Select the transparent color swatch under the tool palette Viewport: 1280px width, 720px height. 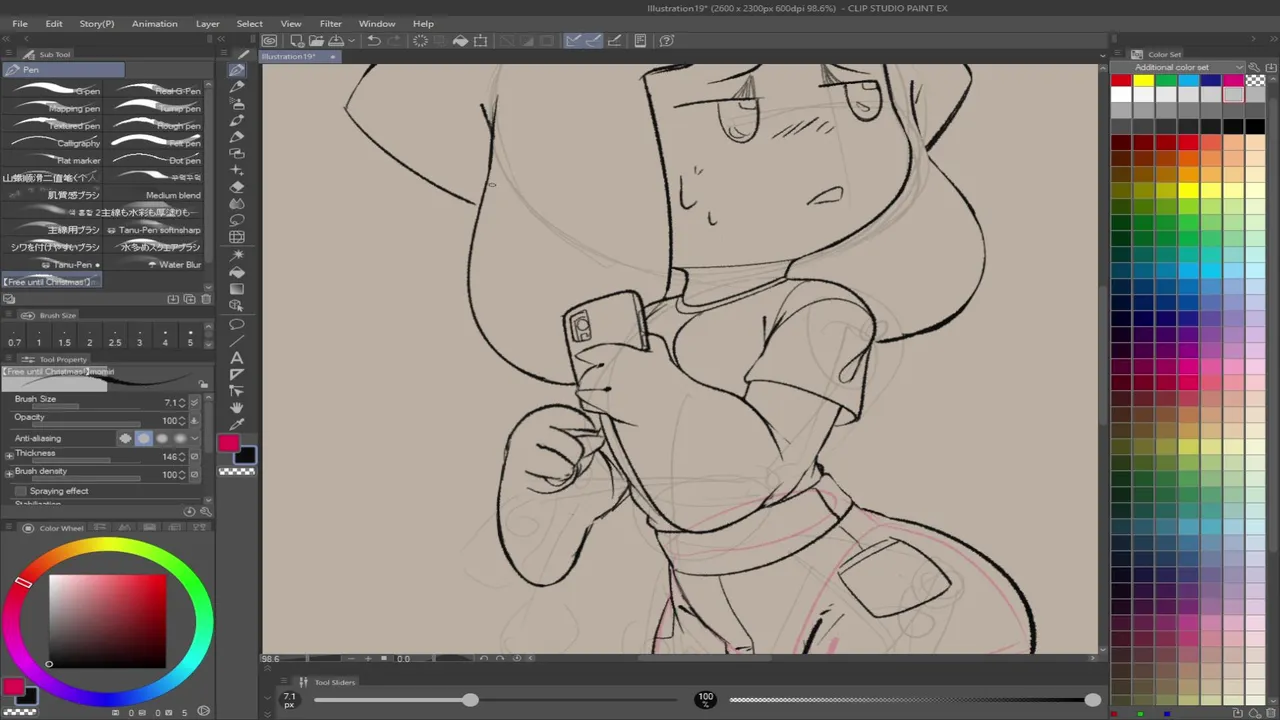click(x=236, y=471)
